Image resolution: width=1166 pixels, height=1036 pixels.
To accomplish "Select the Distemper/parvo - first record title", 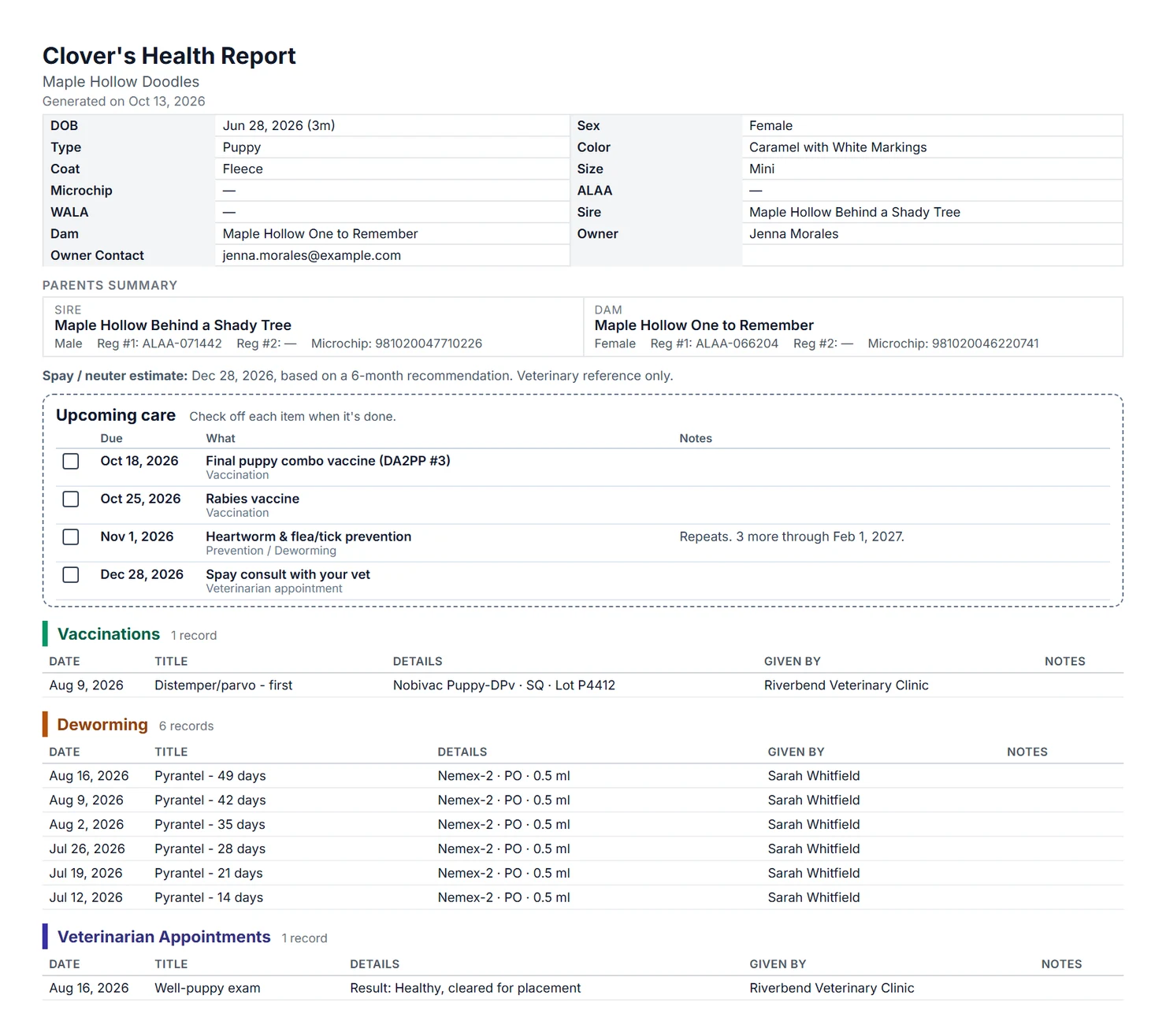I will click(x=224, y=685).
